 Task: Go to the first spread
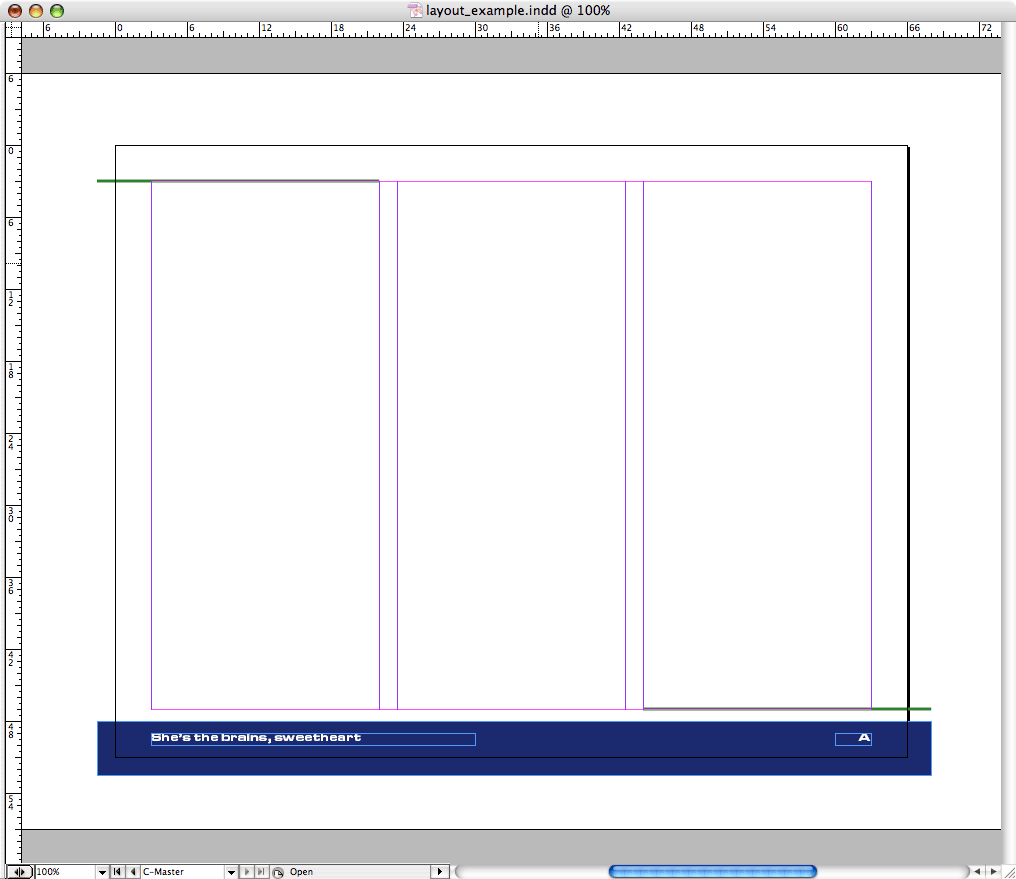[x=117, y=872]
